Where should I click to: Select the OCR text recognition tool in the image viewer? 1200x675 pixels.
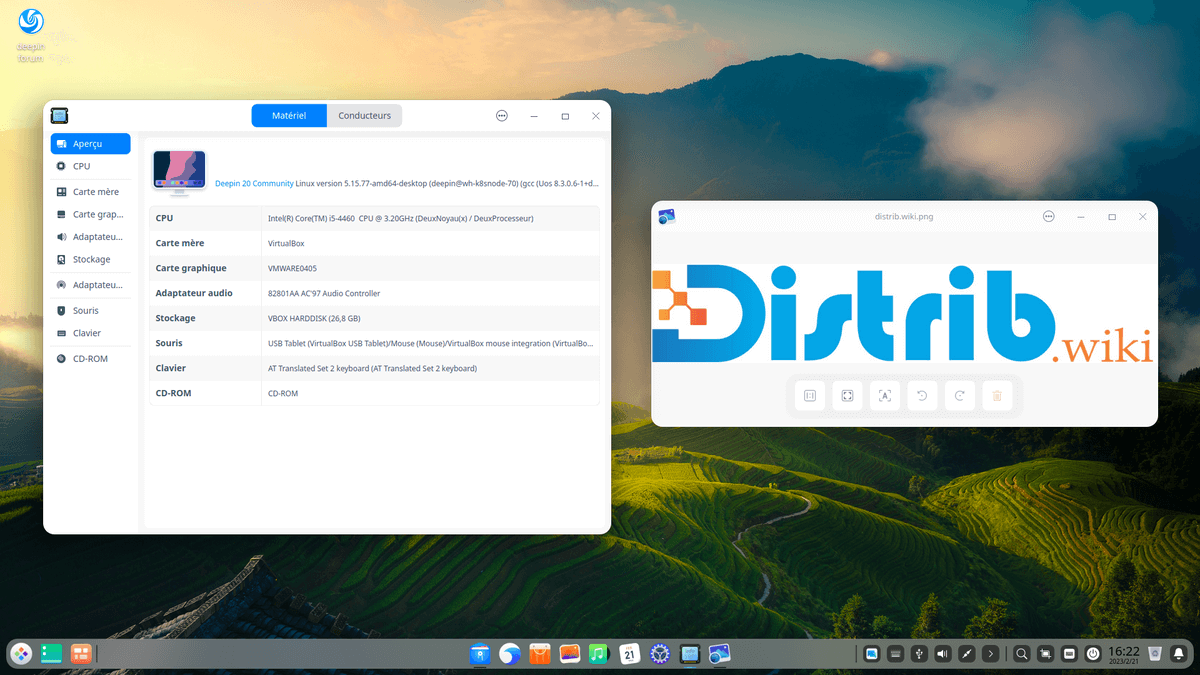tap(884, 395)
